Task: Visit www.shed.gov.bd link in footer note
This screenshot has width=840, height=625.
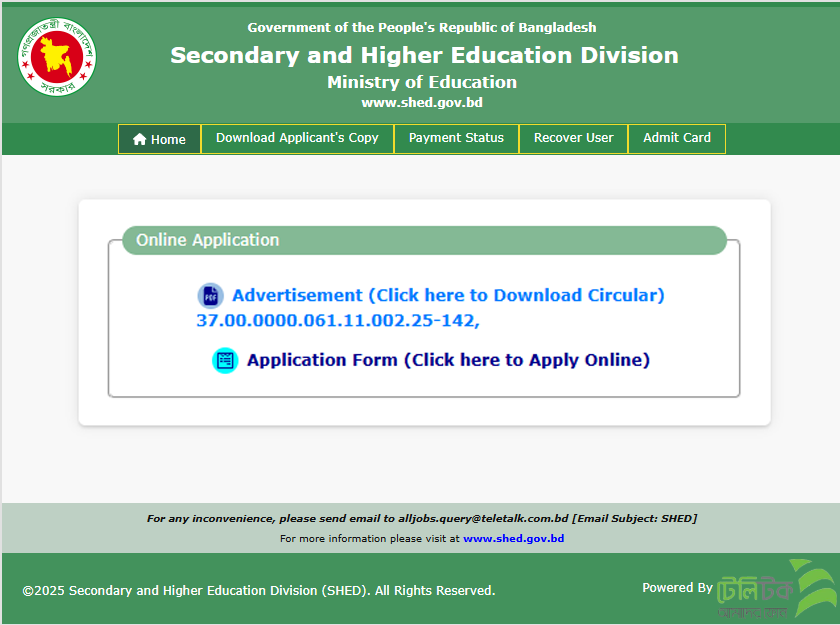Action: (513, 538)
